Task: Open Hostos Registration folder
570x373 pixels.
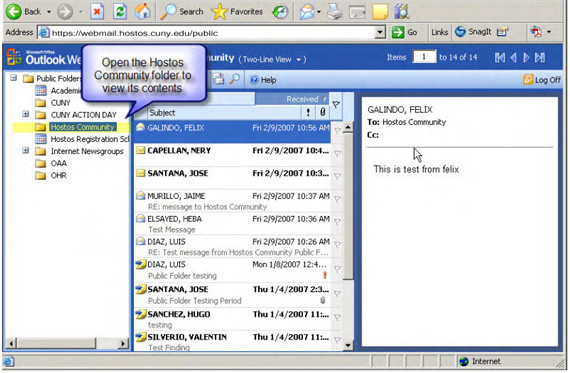Action: coord(89,139)
